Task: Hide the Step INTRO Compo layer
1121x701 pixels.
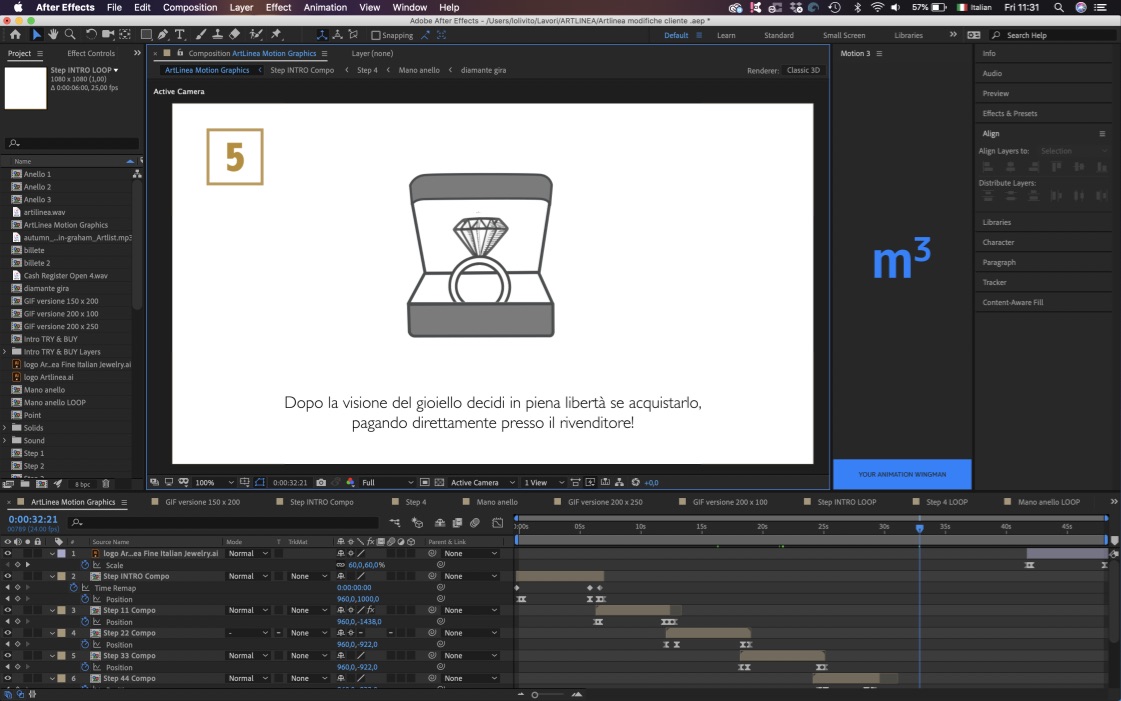Action: click(7, 577)
